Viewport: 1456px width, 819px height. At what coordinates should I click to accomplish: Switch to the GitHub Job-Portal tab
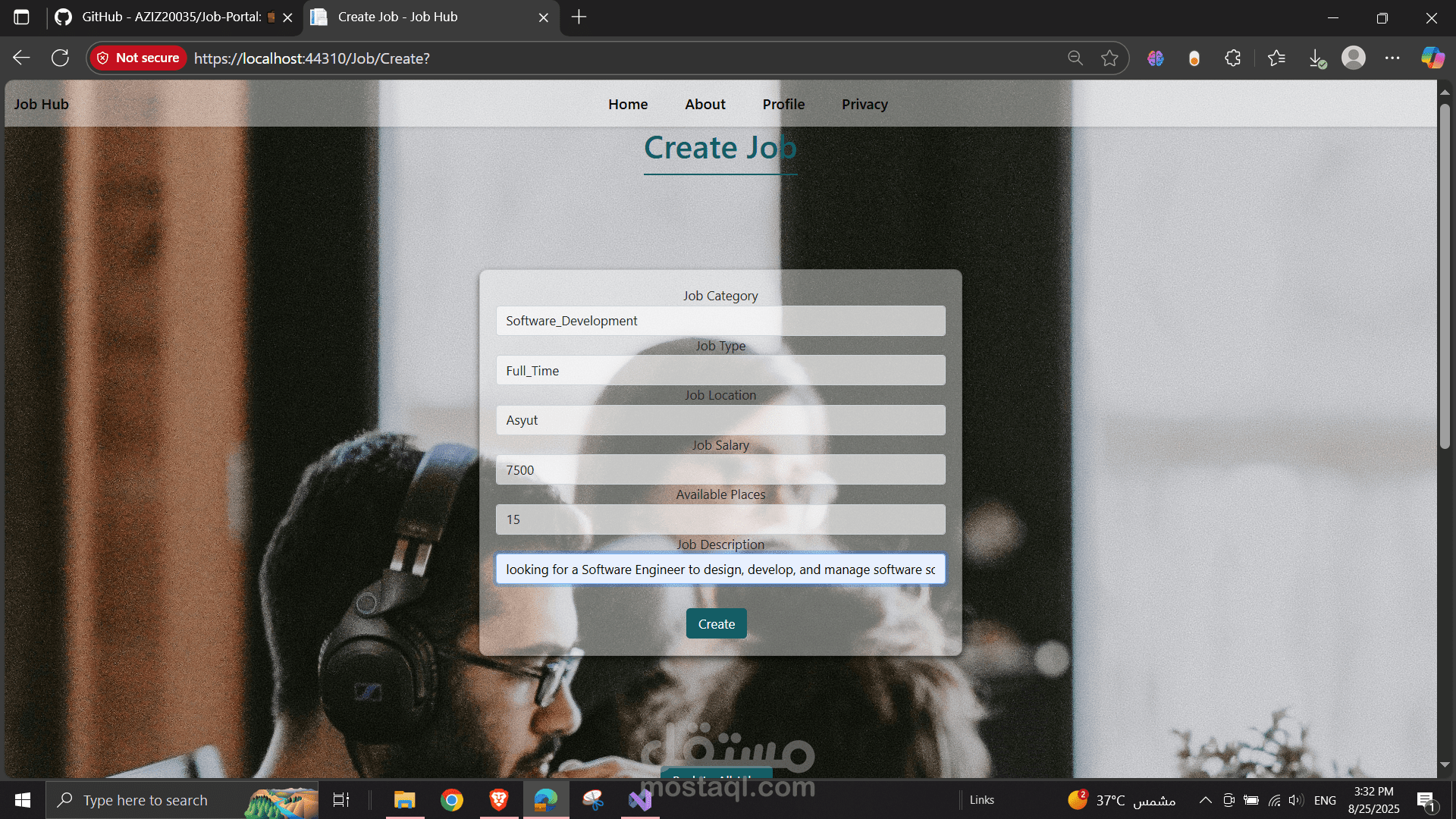[171, 17]
